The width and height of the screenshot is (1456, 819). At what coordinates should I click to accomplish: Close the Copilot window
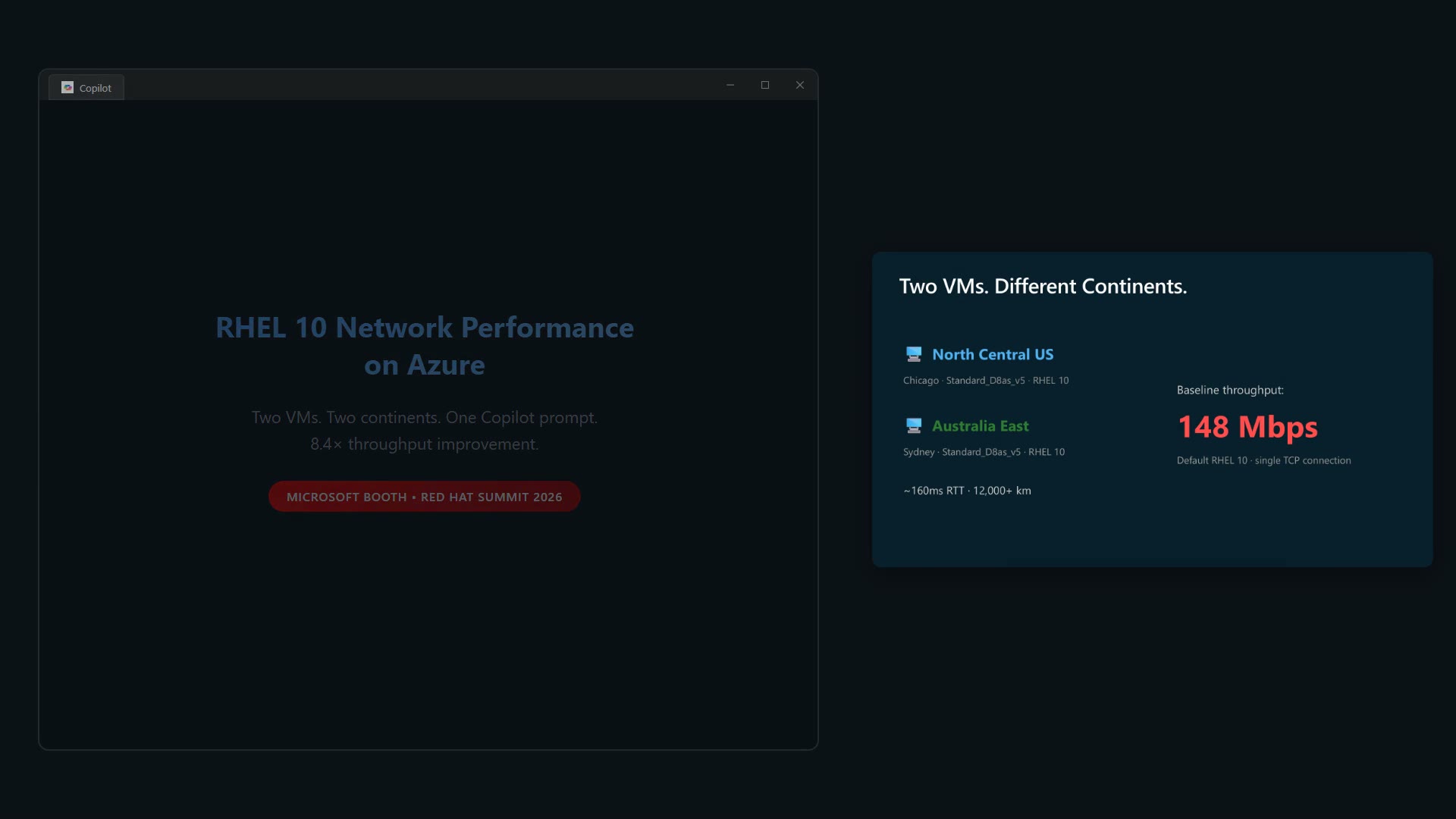[x=800, y=85]
